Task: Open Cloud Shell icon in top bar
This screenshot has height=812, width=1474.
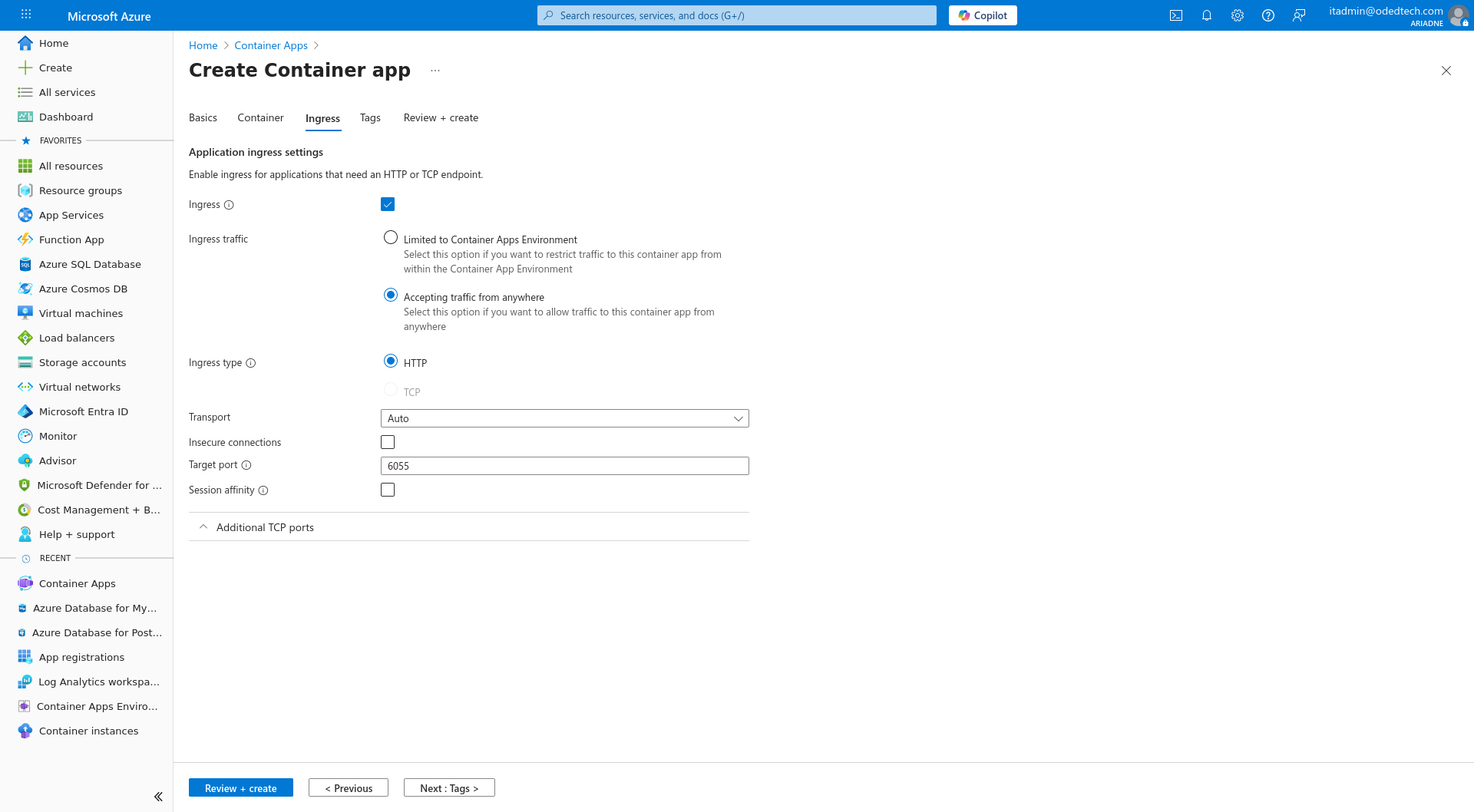Action: pos(1176,15)
